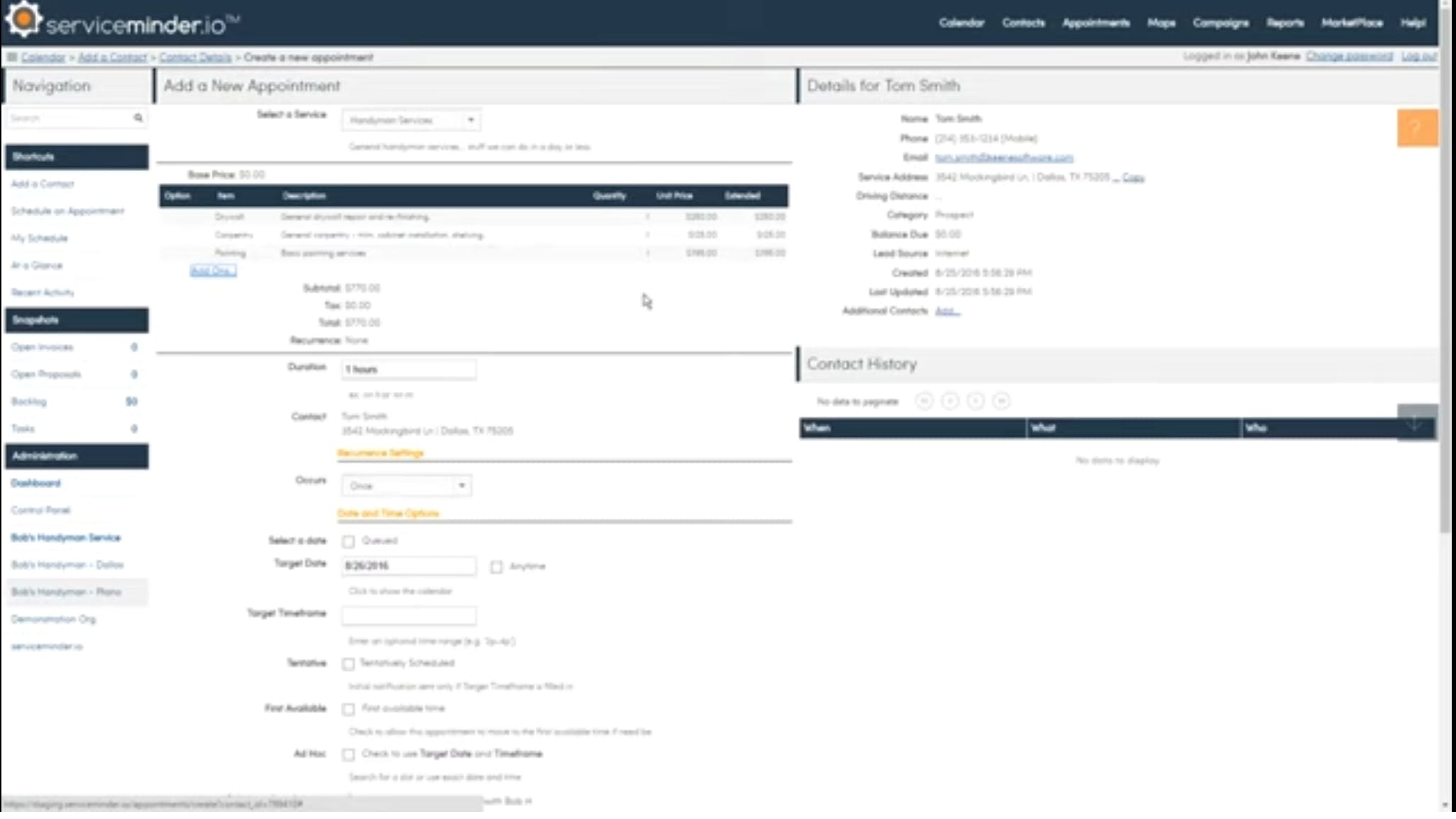Open Appointments in the top menu
The image size is (1456, 819).
click(x=1096, y=23)
